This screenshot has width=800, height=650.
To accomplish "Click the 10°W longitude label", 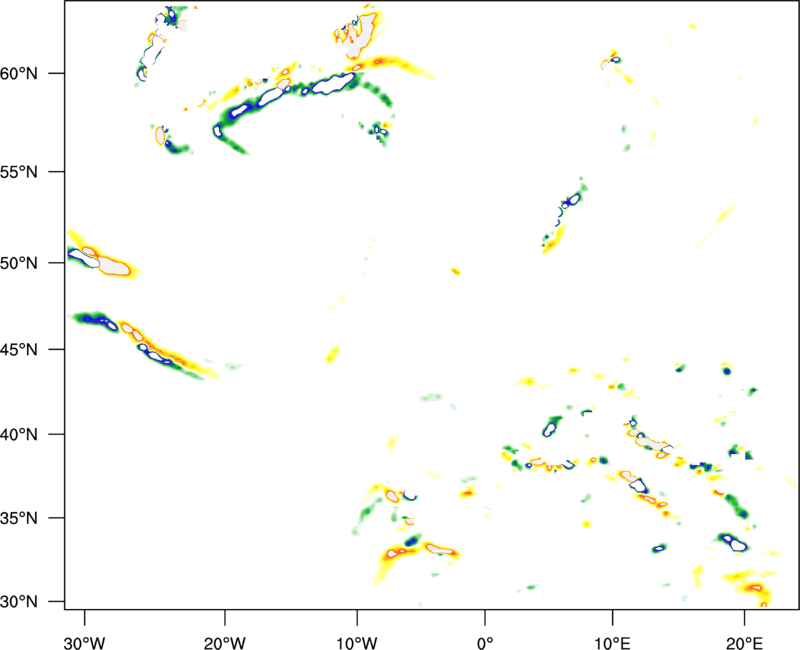I will pos(356,643).
